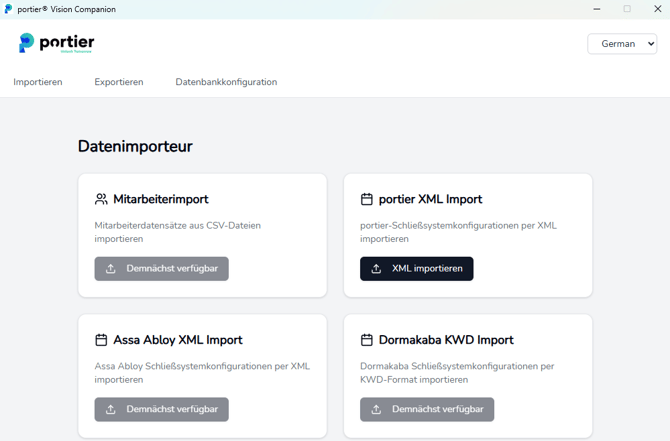Click Demnächst verfügbar under Assa Abloy XML Import
This screenshot has height=441, width=670.
162,410
